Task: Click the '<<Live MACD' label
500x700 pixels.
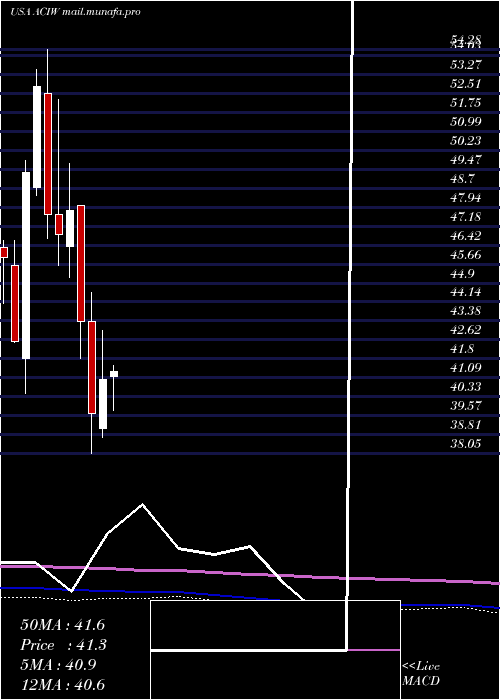Action: coord(421,674)
